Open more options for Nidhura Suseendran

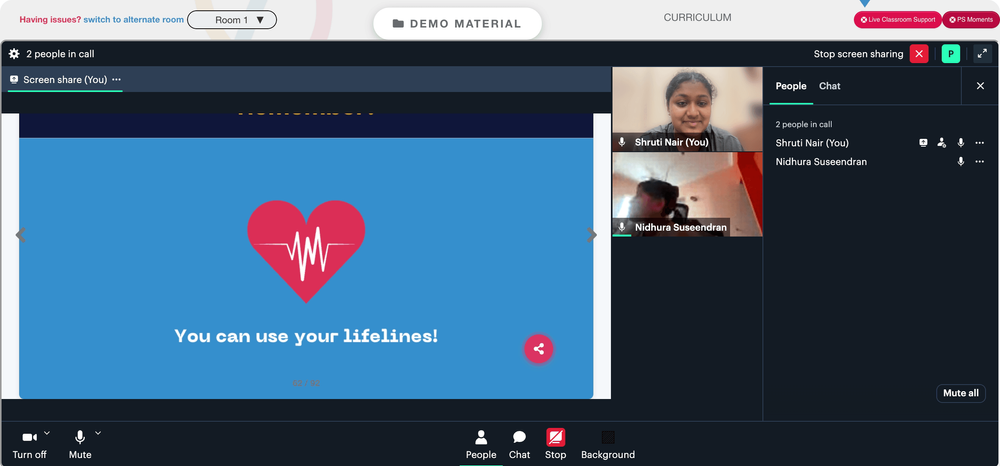(980, 162)
